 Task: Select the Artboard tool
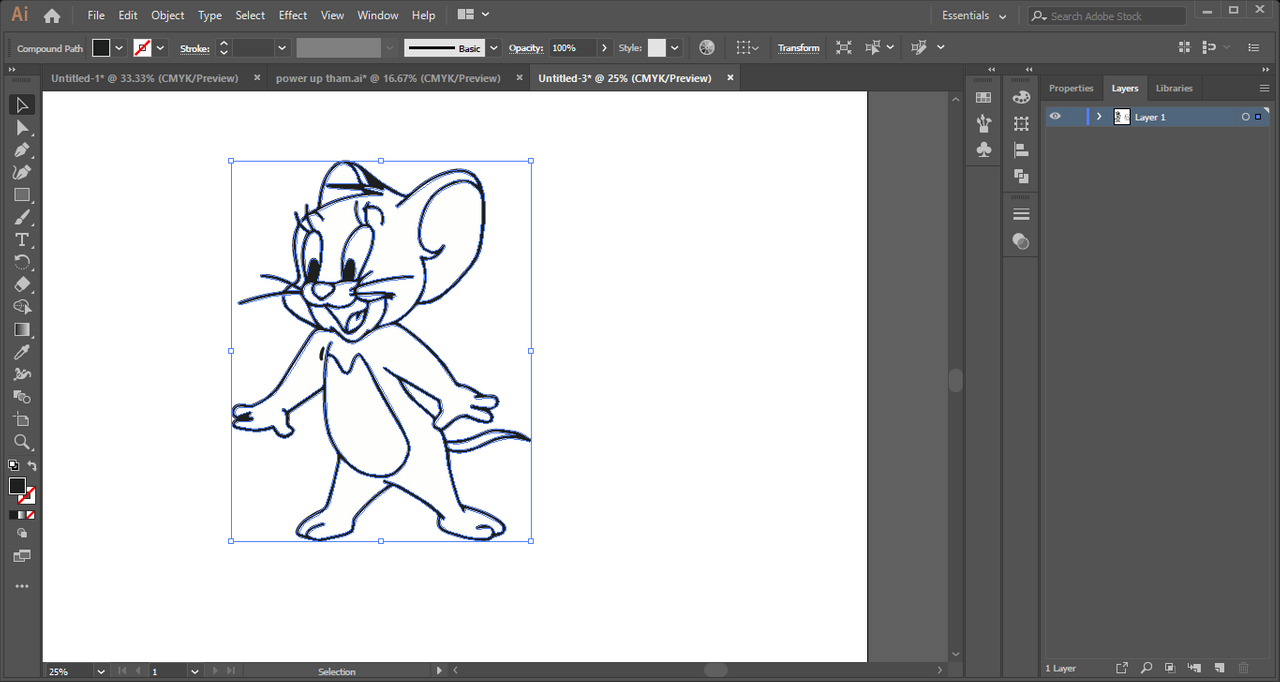coord(22,419)
